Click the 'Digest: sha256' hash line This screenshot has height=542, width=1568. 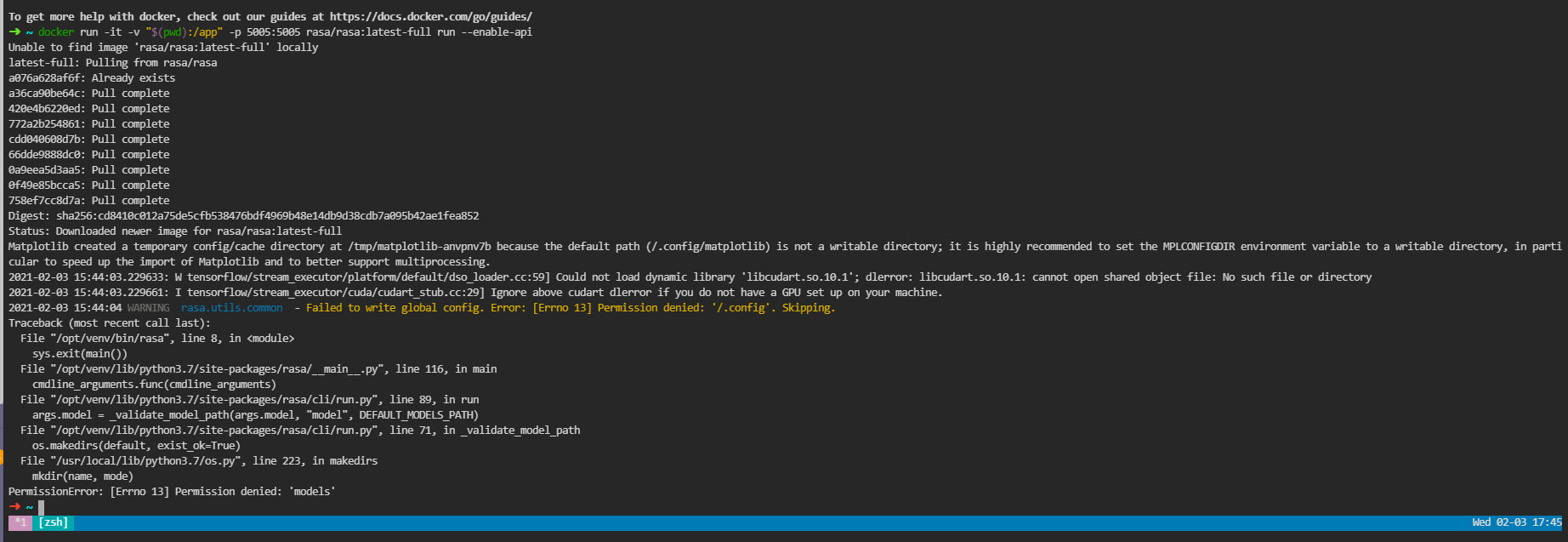[244, 215]
